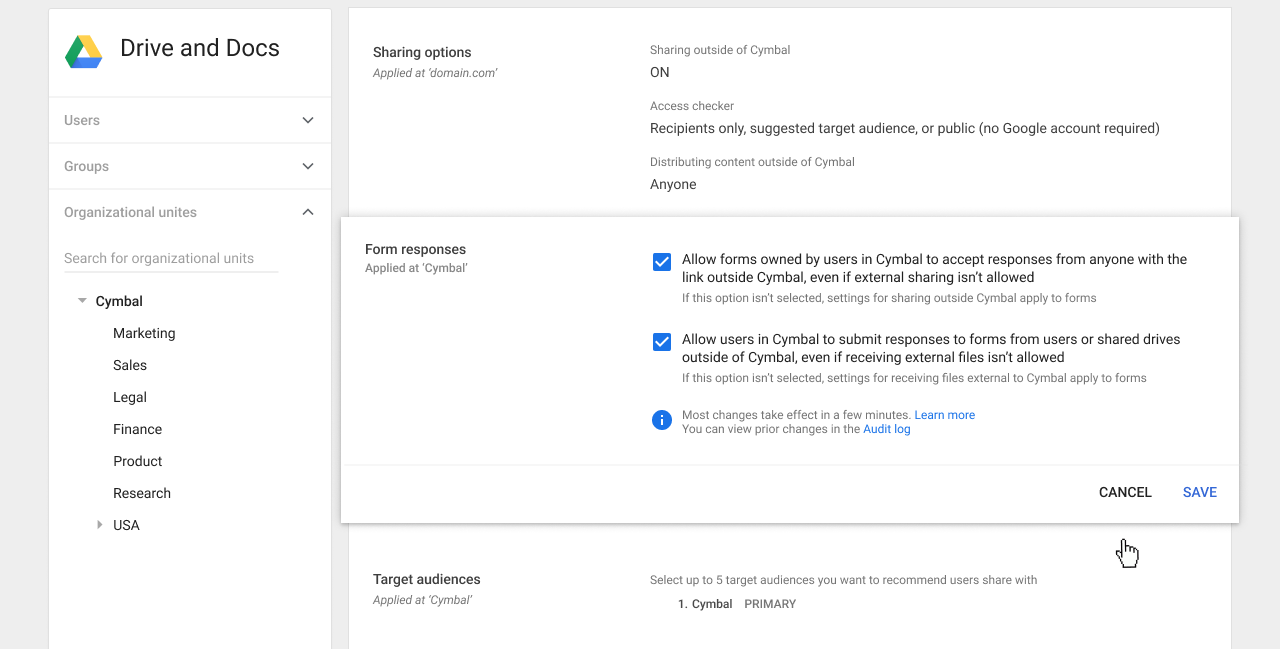The width and height of the screenshot is (1280, 649).
Task: Click the Access checker recipients value text
Action: click(905, 128)
